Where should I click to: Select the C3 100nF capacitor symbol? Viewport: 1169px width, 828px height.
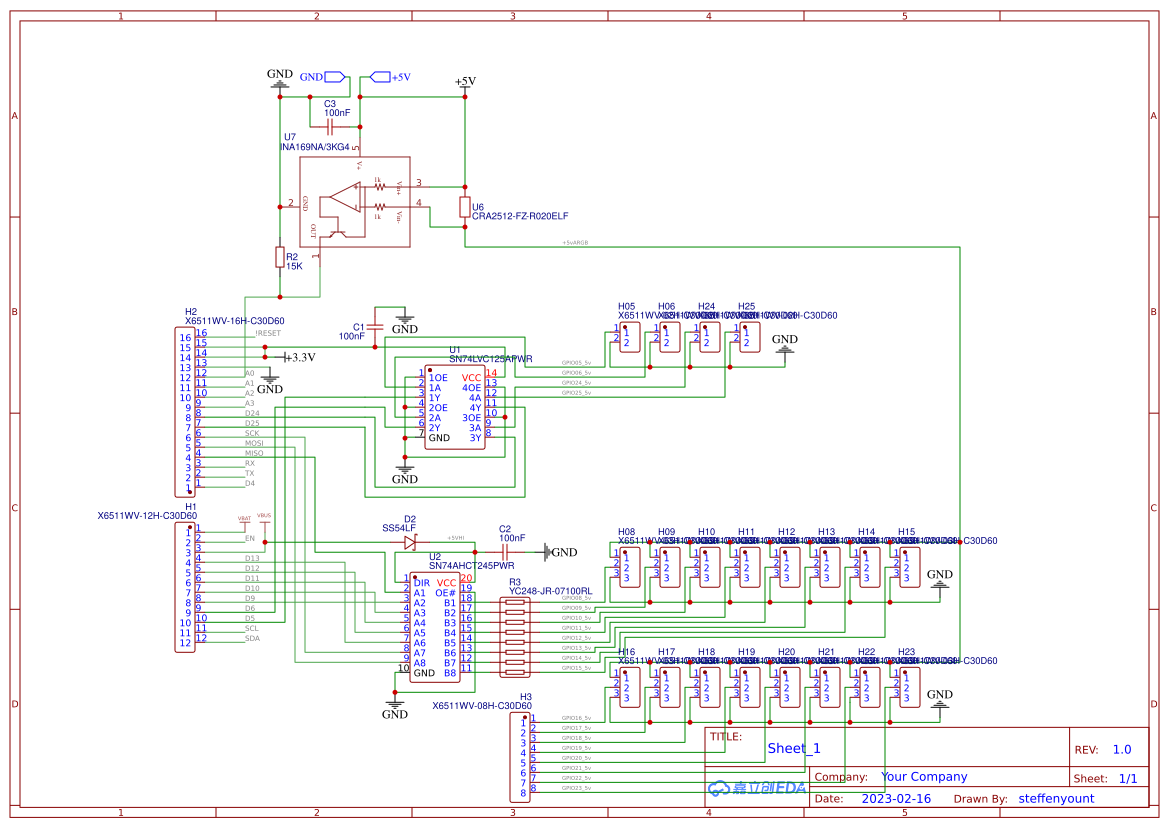tap(330, 127)
